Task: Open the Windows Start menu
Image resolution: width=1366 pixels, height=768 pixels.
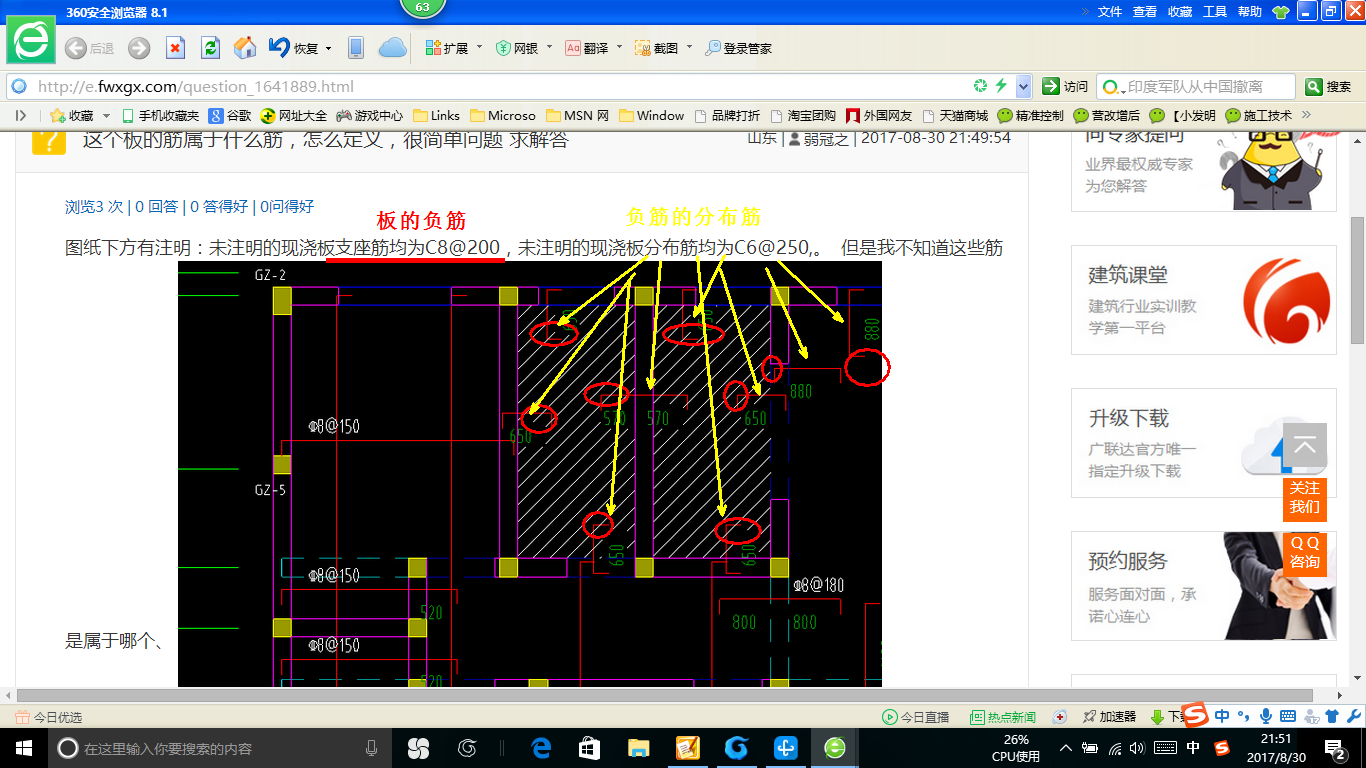Action: [22, 748]
